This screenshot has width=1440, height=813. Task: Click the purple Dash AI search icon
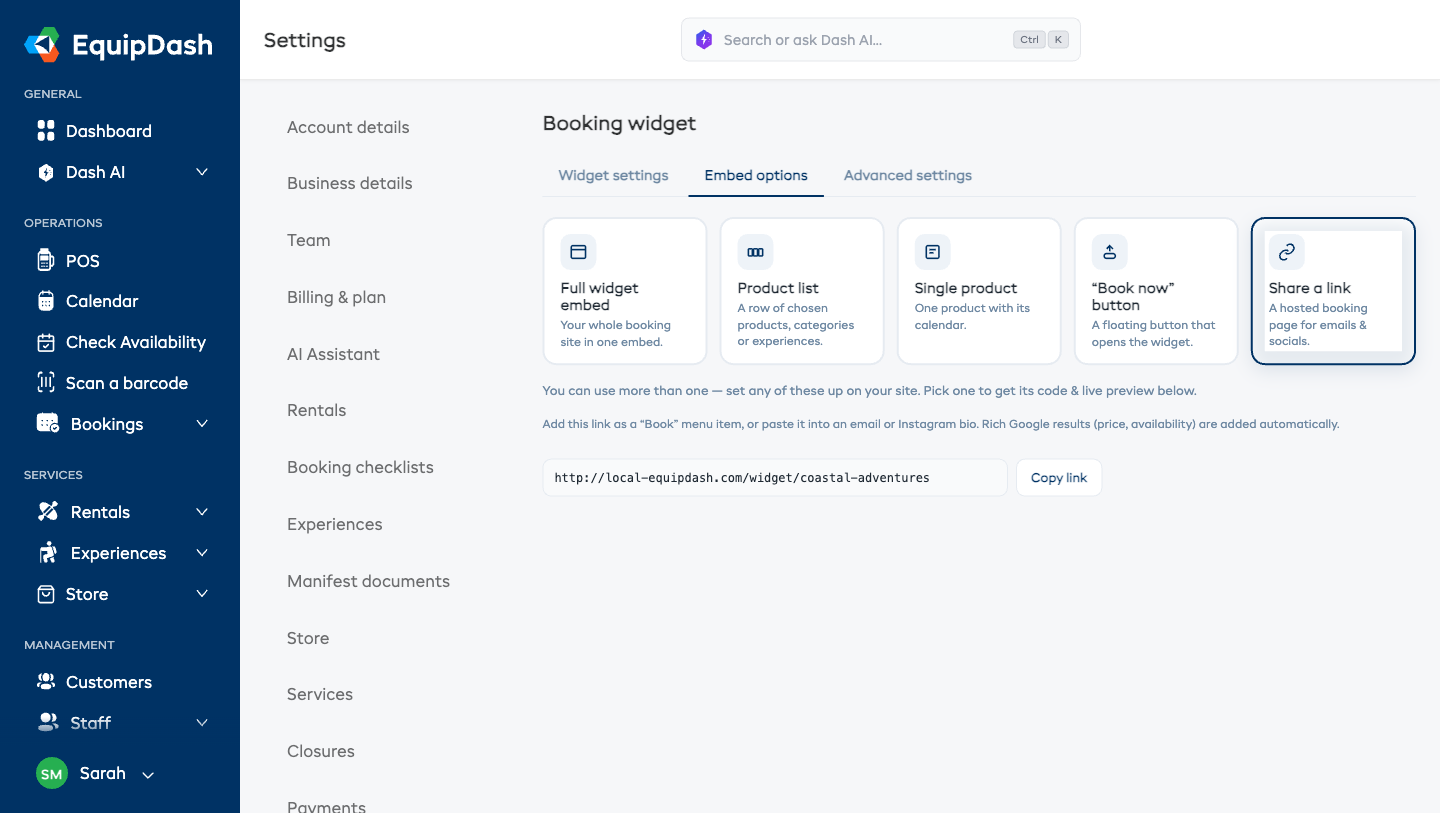[704, 40]
